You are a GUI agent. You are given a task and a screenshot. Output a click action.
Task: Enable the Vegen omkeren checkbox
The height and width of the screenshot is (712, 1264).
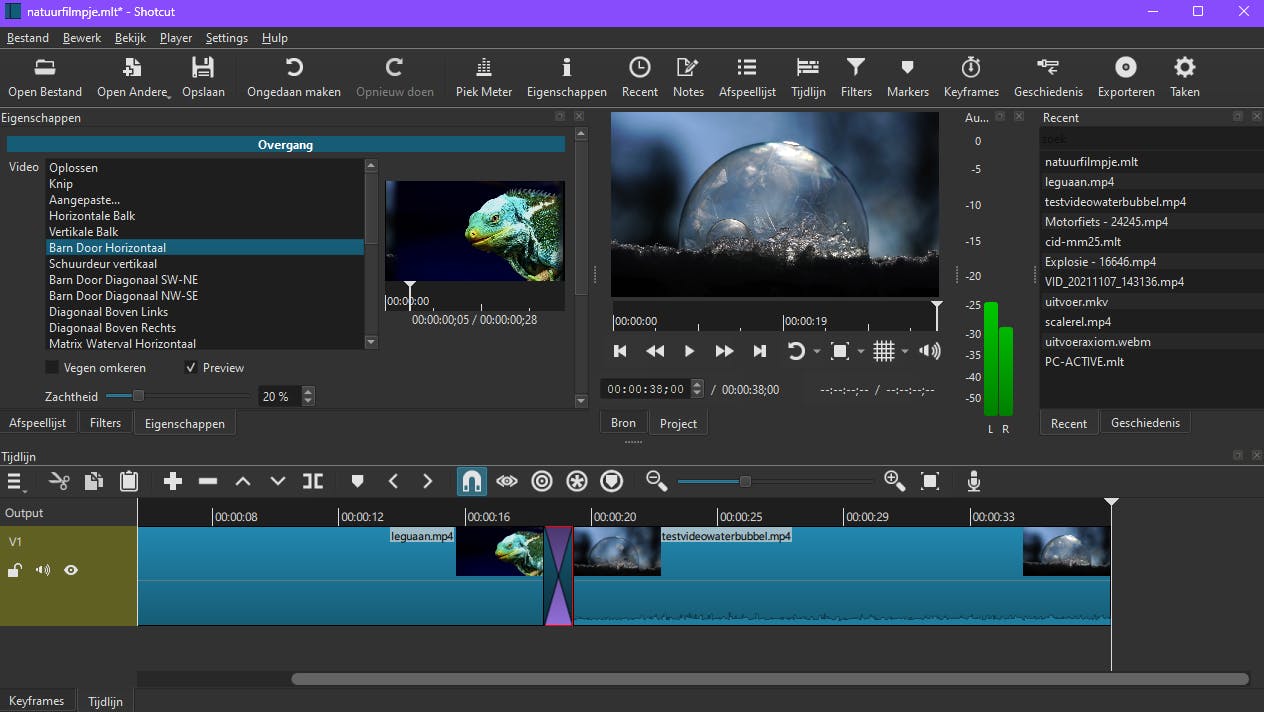(x=52, y=367)
